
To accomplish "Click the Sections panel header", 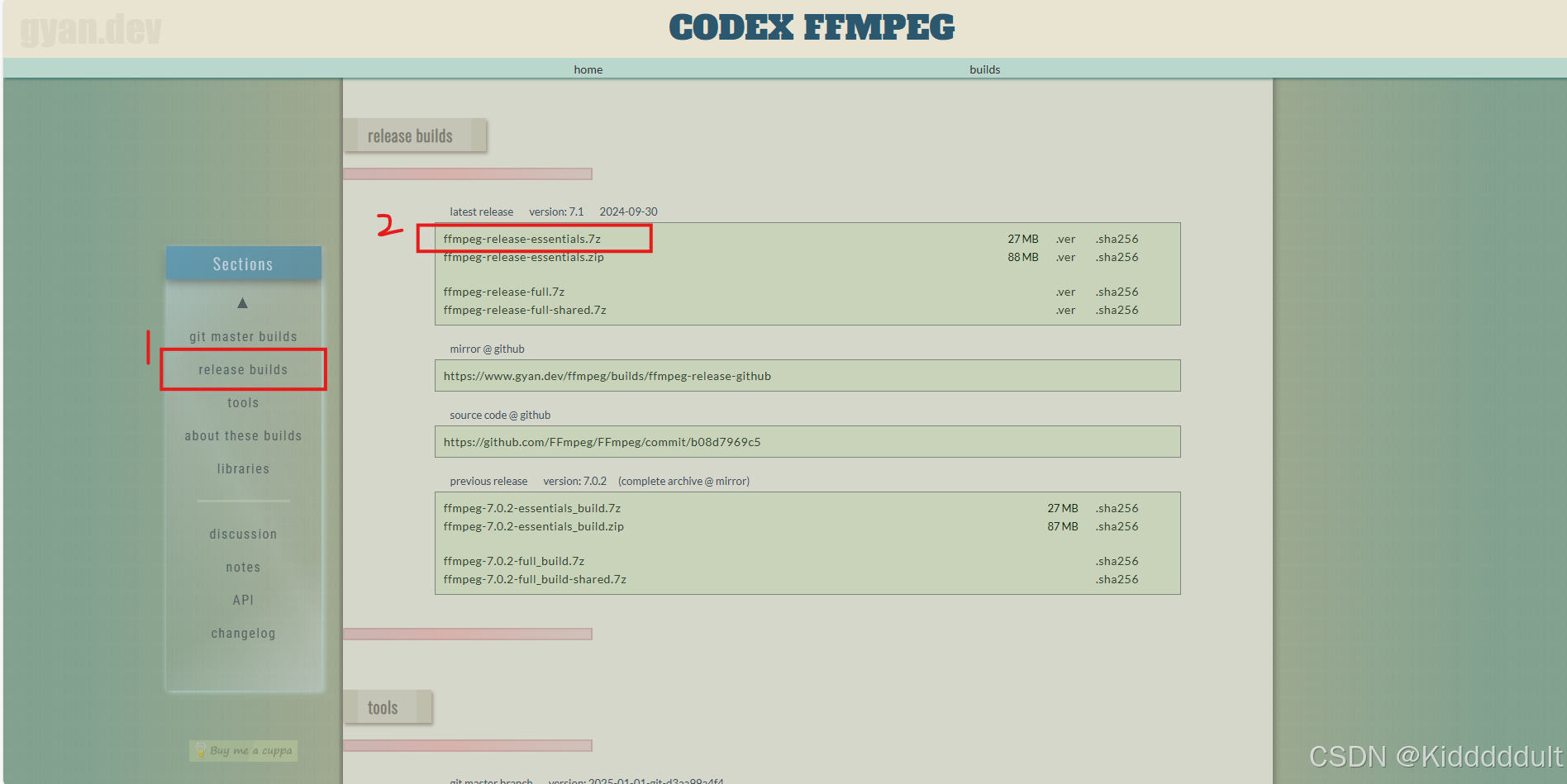I will tap(243, 264).
